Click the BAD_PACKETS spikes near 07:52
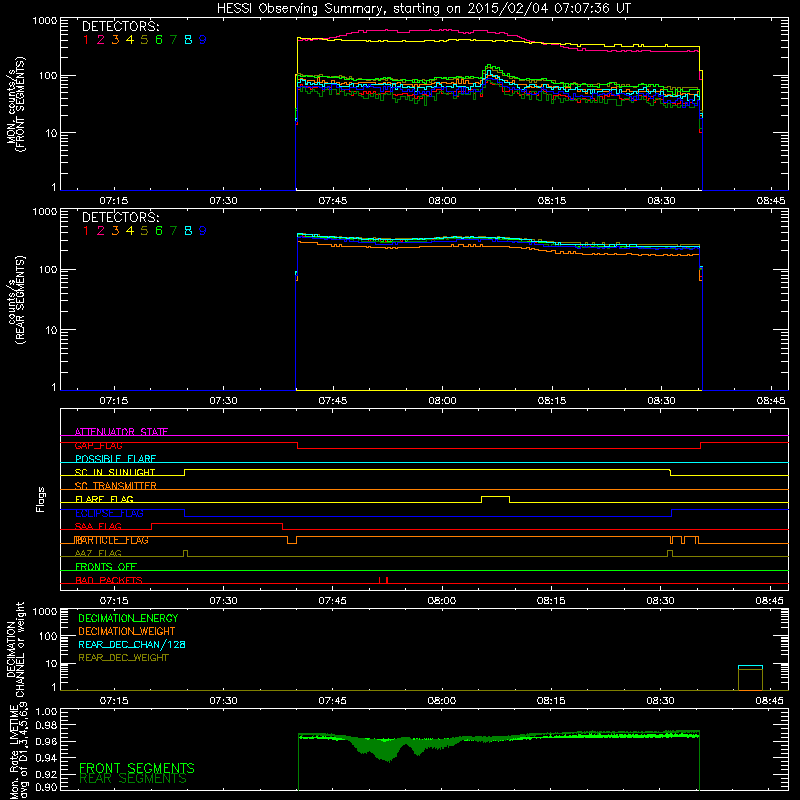The width and height of the screenshot is (800, 800). [x=384, y=580]
